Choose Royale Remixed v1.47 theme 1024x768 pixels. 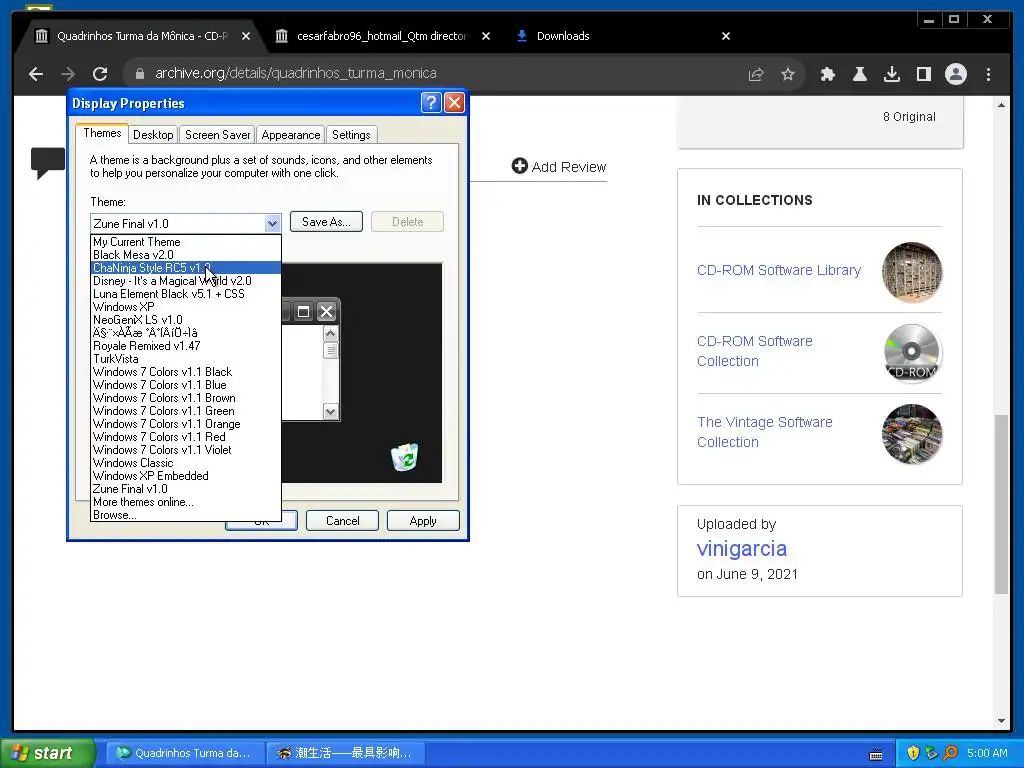point(185,345)
